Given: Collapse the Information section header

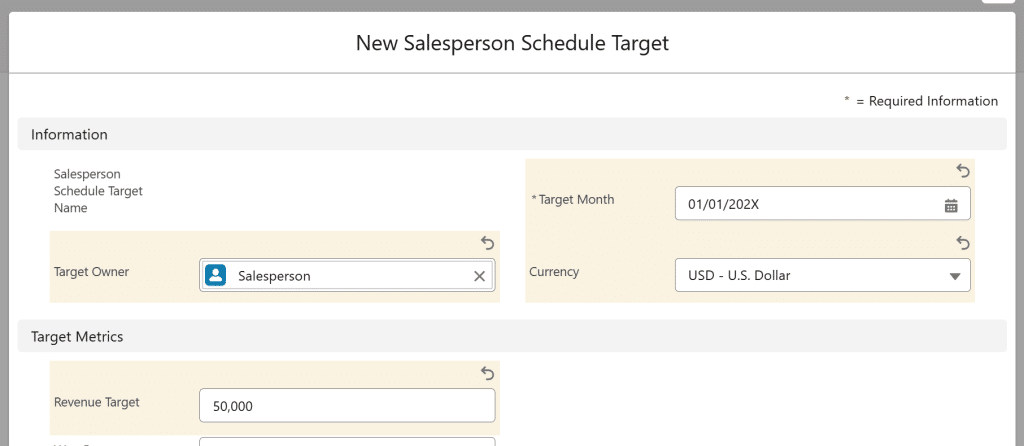Looking at the screenshot, I should click(70, 134).
